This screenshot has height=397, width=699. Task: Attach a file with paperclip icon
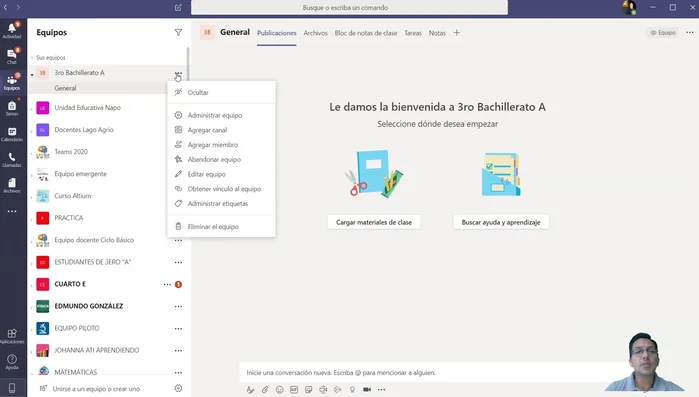pyautogui.click(x=265, y=390)
